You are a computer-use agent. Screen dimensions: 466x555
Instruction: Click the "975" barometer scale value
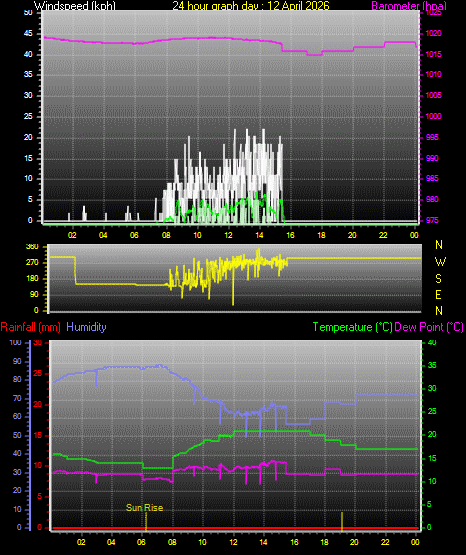click(x=432, y=220)
